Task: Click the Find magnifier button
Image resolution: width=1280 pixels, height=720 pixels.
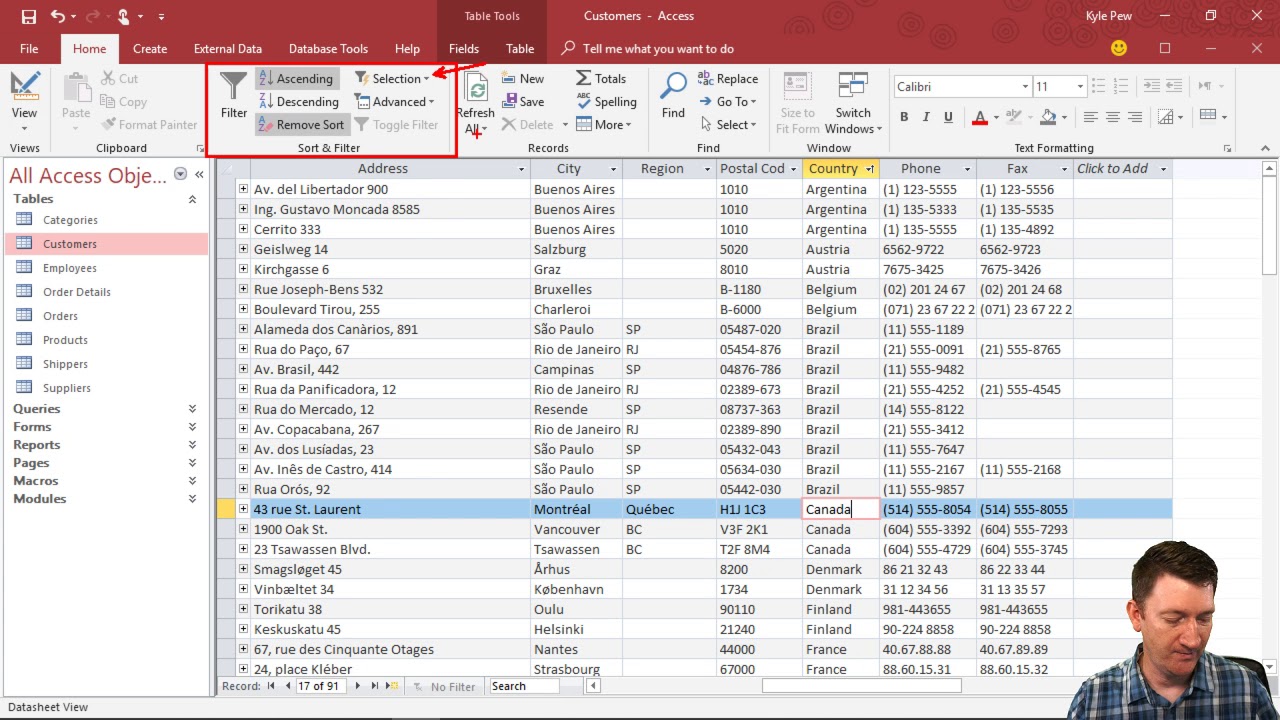Action: click(673, 95)
